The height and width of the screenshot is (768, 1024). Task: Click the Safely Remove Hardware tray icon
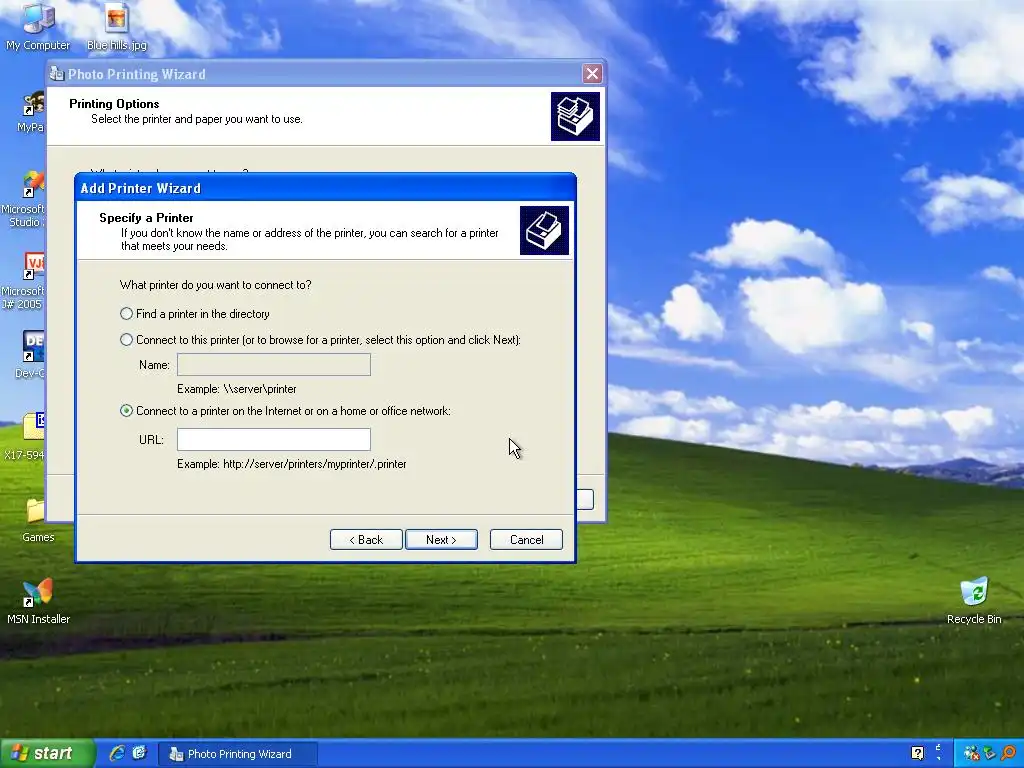(989, 754)
